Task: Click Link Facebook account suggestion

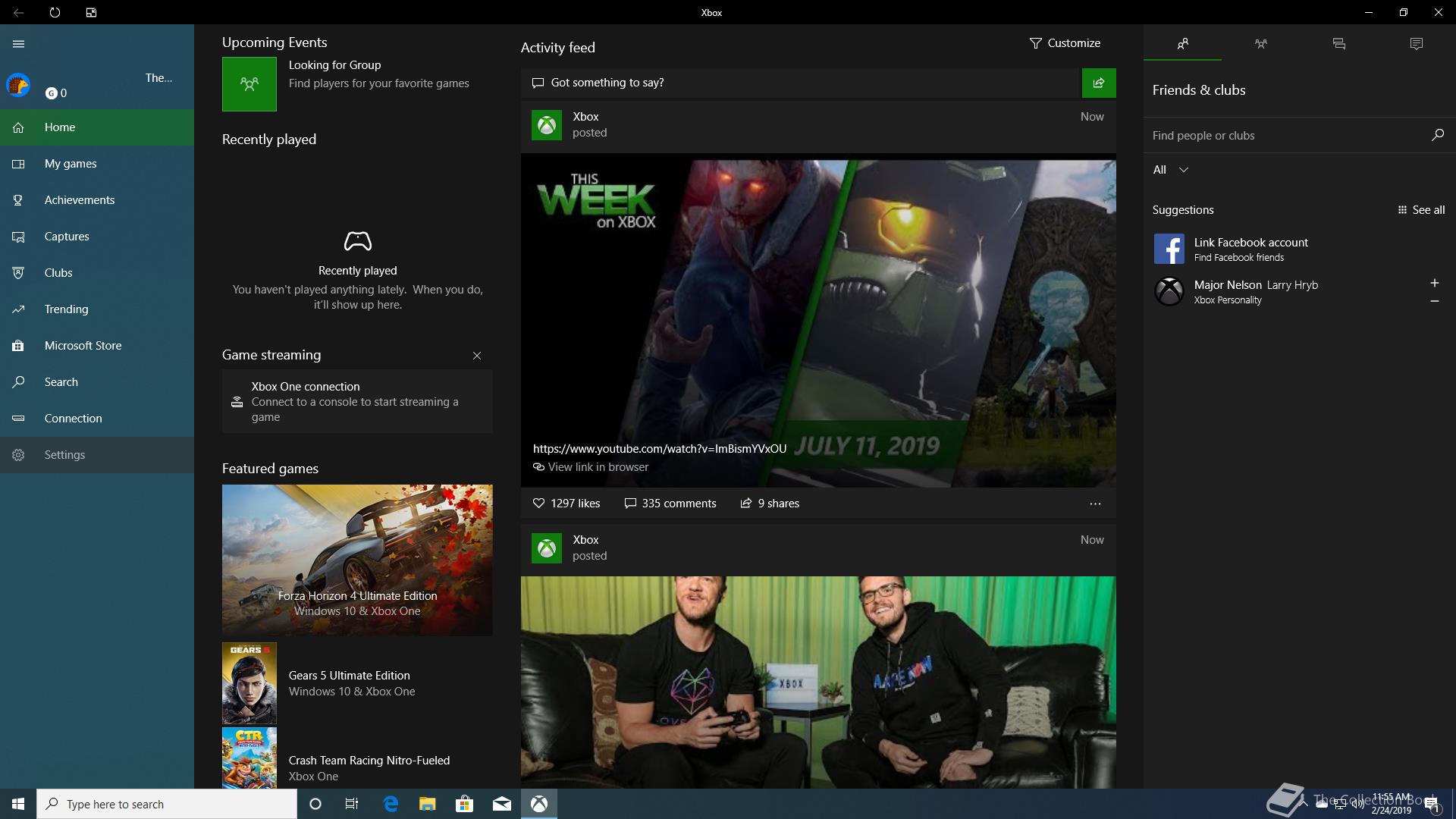Action: point(1299,249)
